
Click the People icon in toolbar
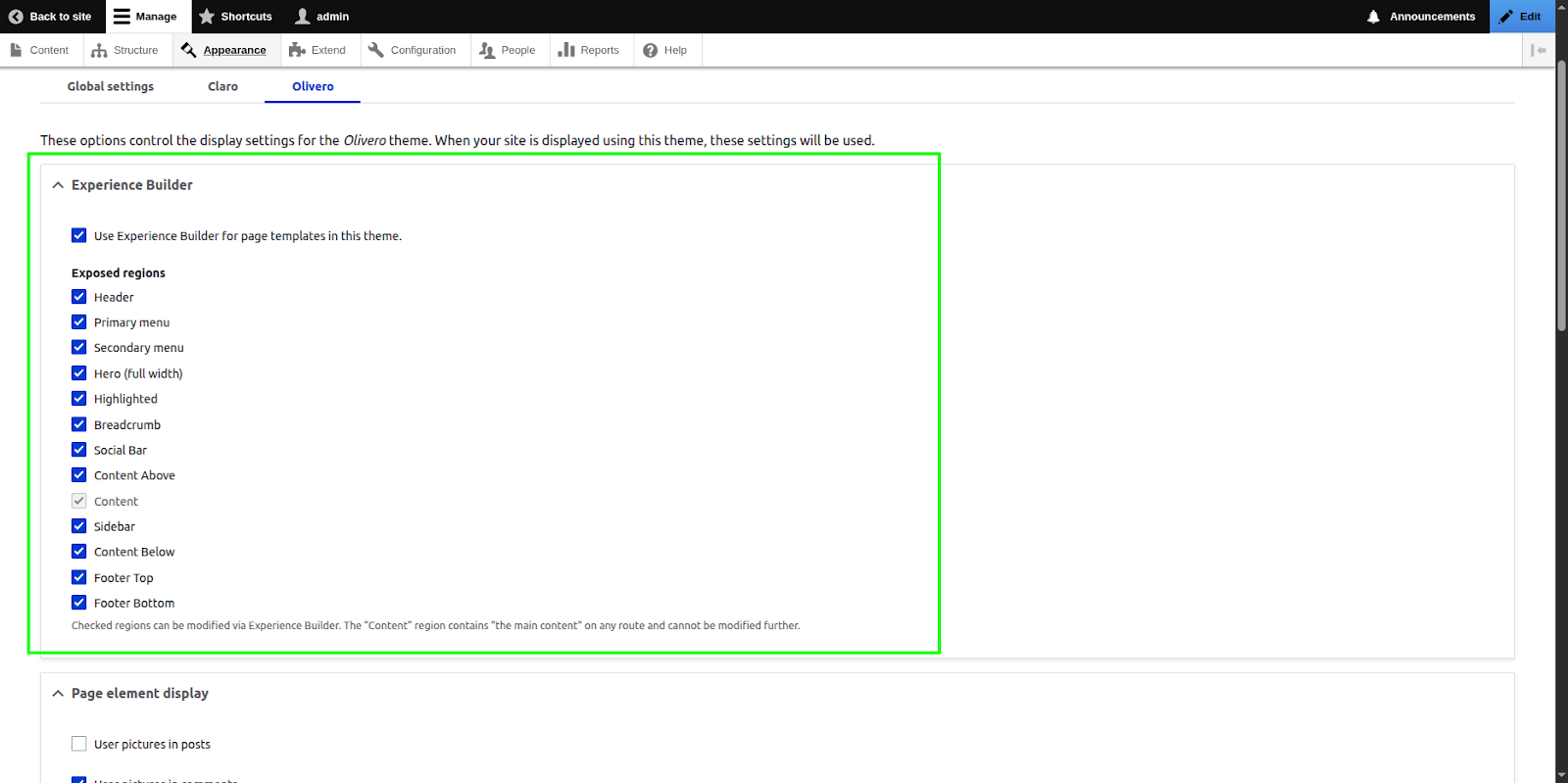tap(487, 50)
